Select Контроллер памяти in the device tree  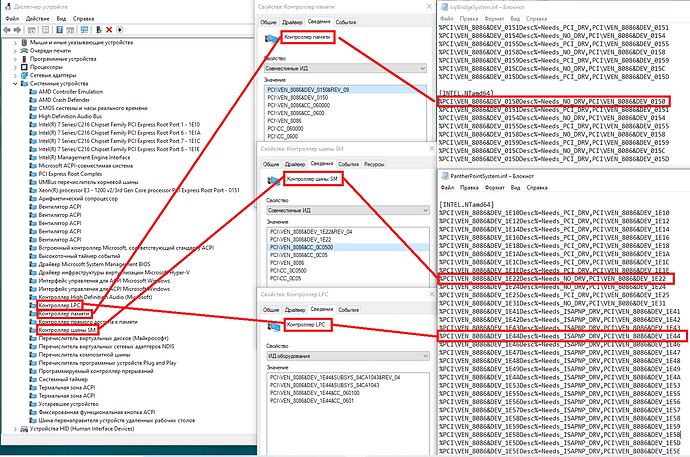pyautogui.click(x=64, y=314)
